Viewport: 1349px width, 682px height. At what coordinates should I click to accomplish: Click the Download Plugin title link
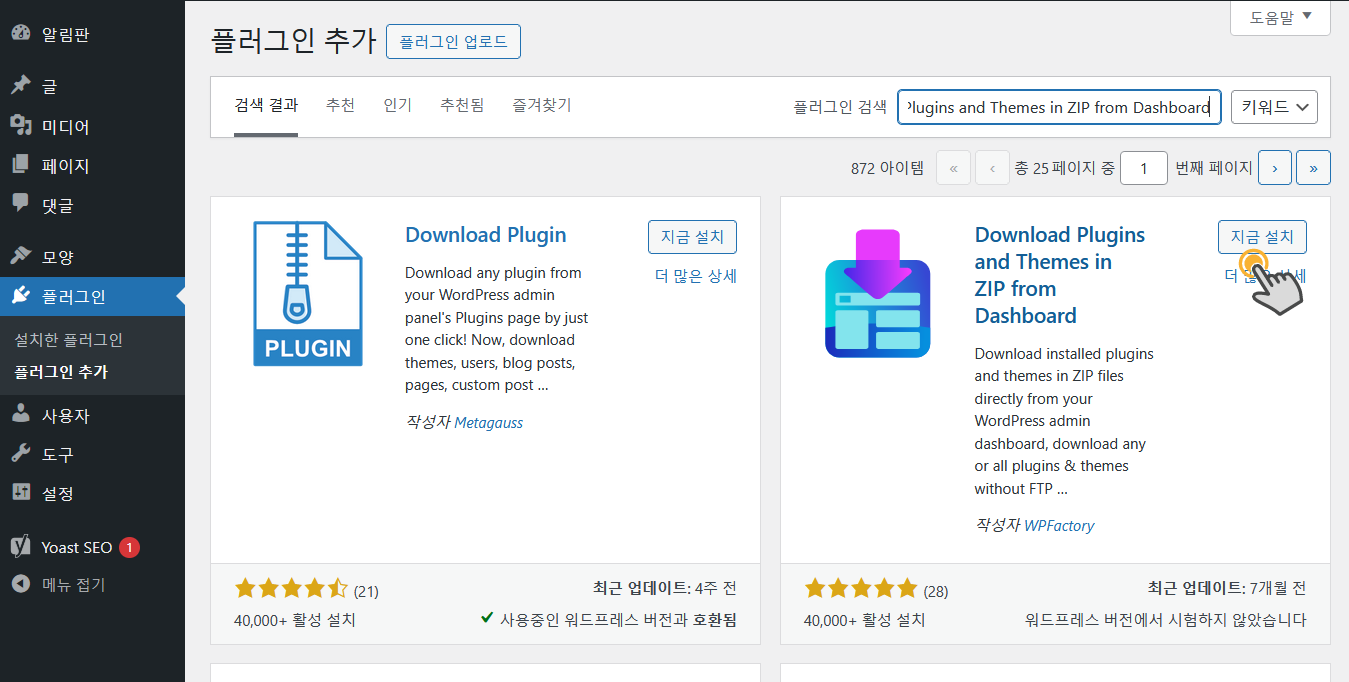[486, 235]
